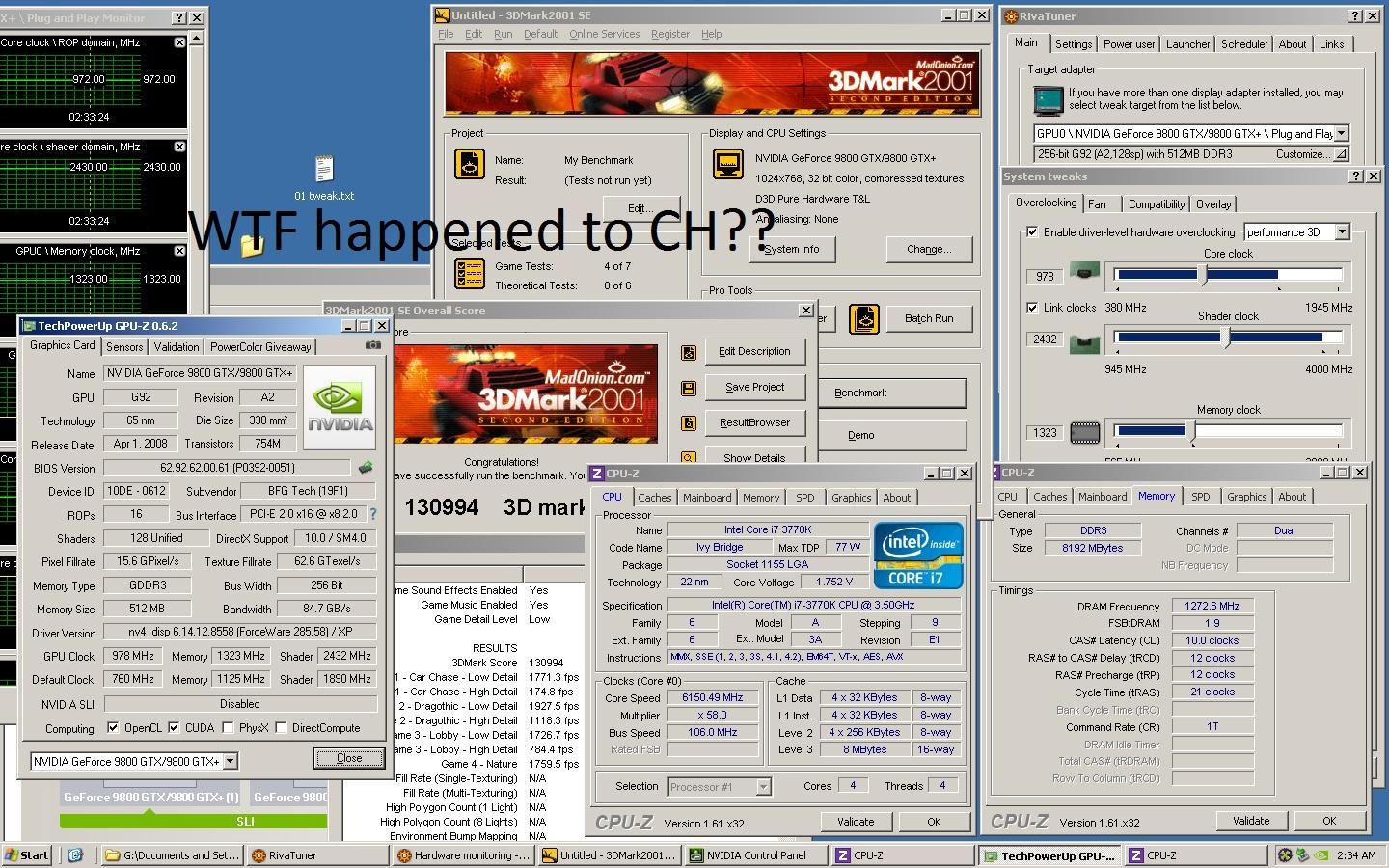Screen dimensions: 1389x868
Task: Toggle the CUDA checkbox in GPU-Z
Action: [174, 728]
